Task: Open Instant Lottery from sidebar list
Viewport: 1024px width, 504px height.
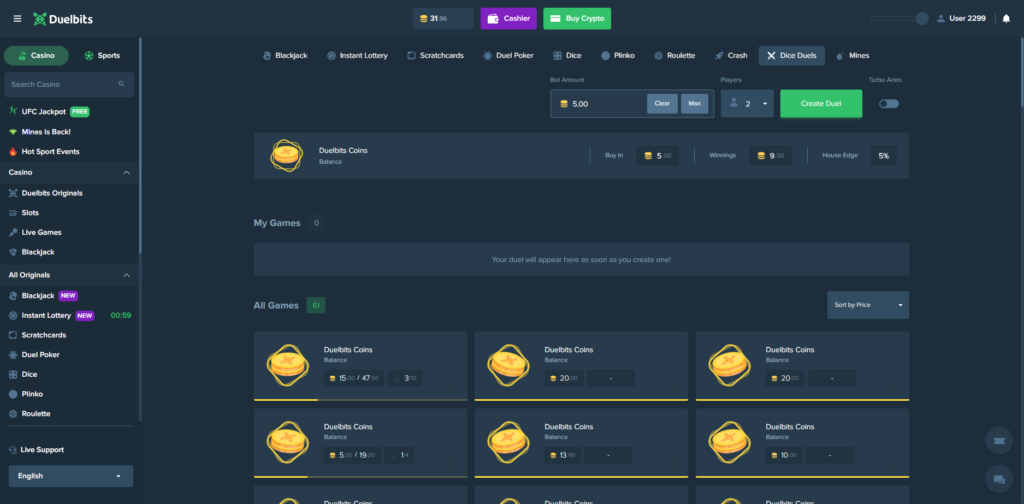Action: click(x=46, y=315)
